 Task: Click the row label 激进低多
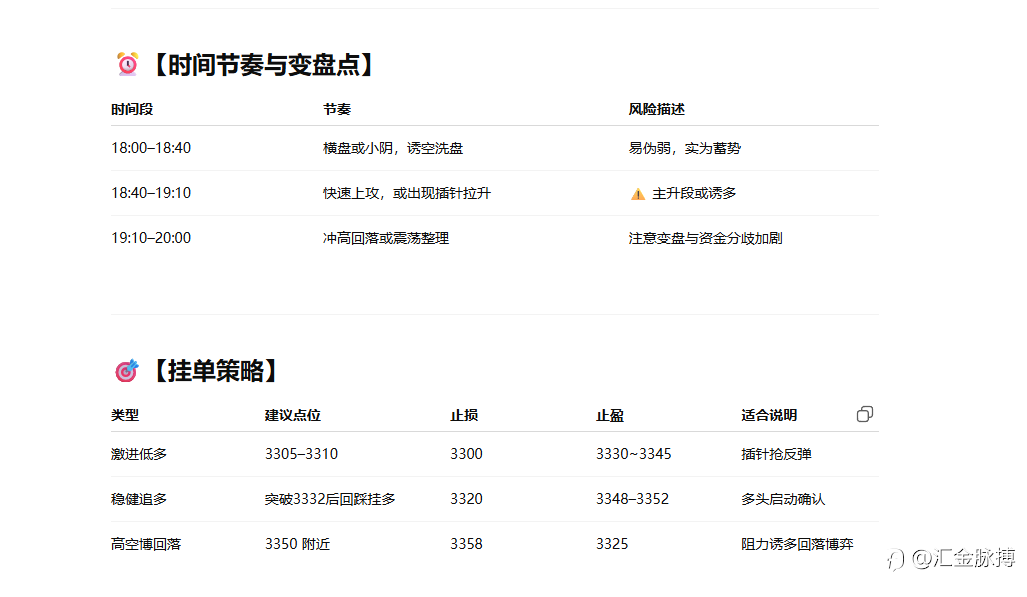click(139, 454)
